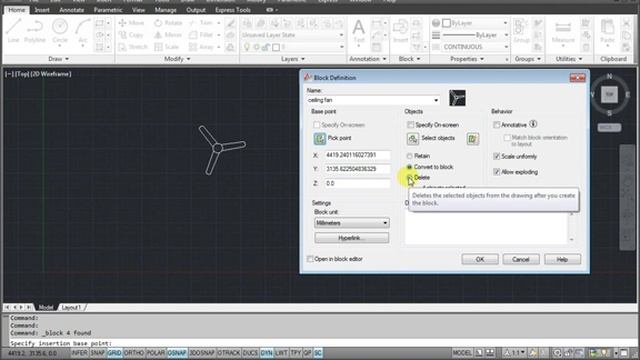
Task: Choose the Array command
Action: [201, 47]
